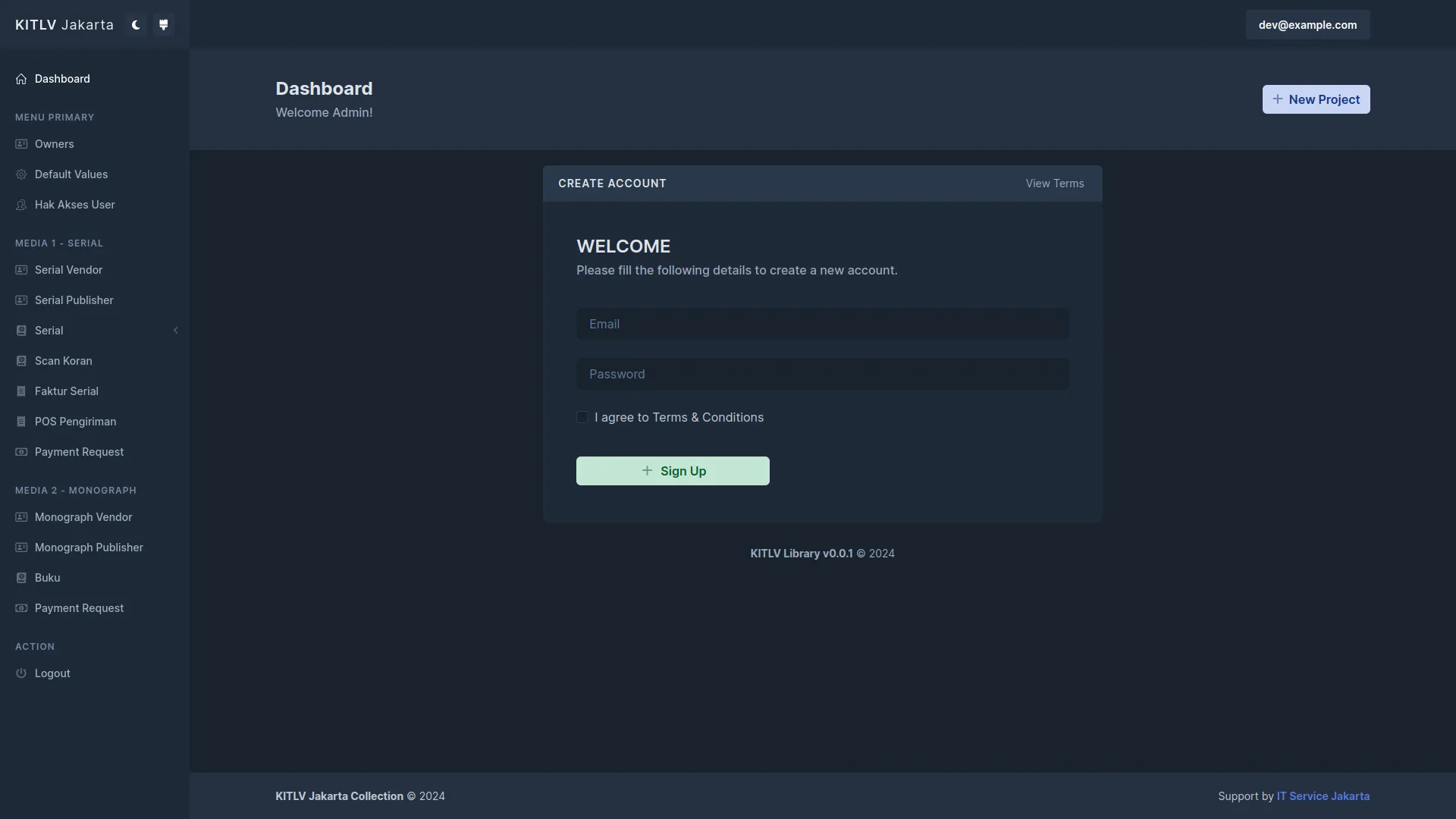Click the Default Values gear icon
Screen dimensions: 1456x819
point(21,174)
